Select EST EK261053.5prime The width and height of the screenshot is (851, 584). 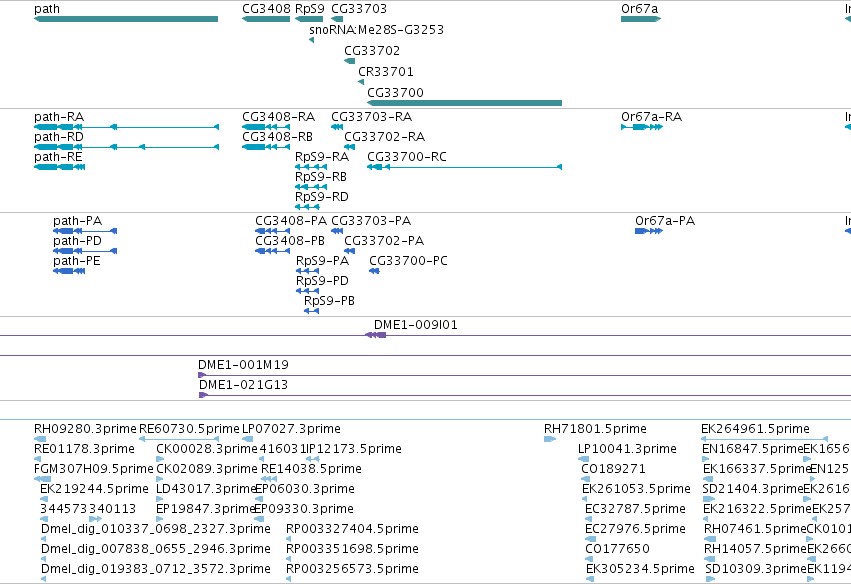coord(585,499)
